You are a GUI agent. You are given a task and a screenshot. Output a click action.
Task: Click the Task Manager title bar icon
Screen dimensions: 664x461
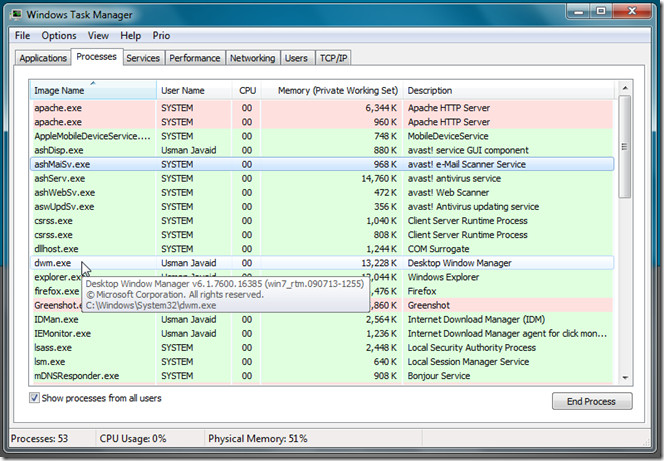17,15
